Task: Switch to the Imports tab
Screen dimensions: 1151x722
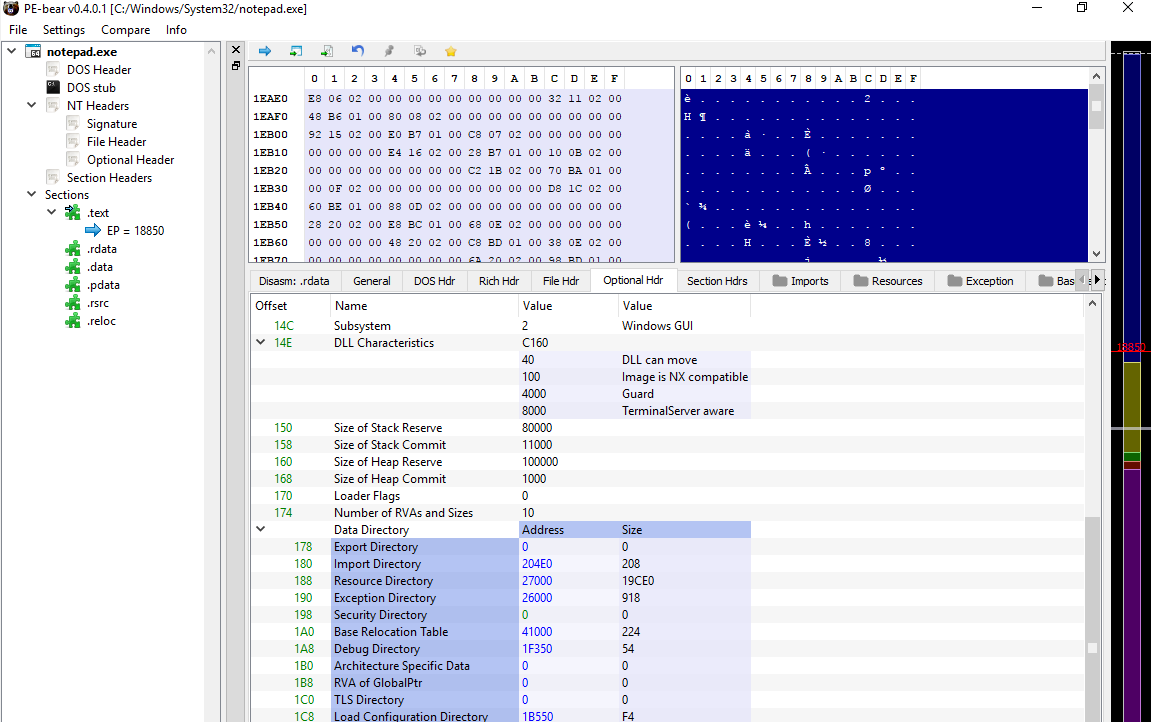Action: [x=799, y=281]
